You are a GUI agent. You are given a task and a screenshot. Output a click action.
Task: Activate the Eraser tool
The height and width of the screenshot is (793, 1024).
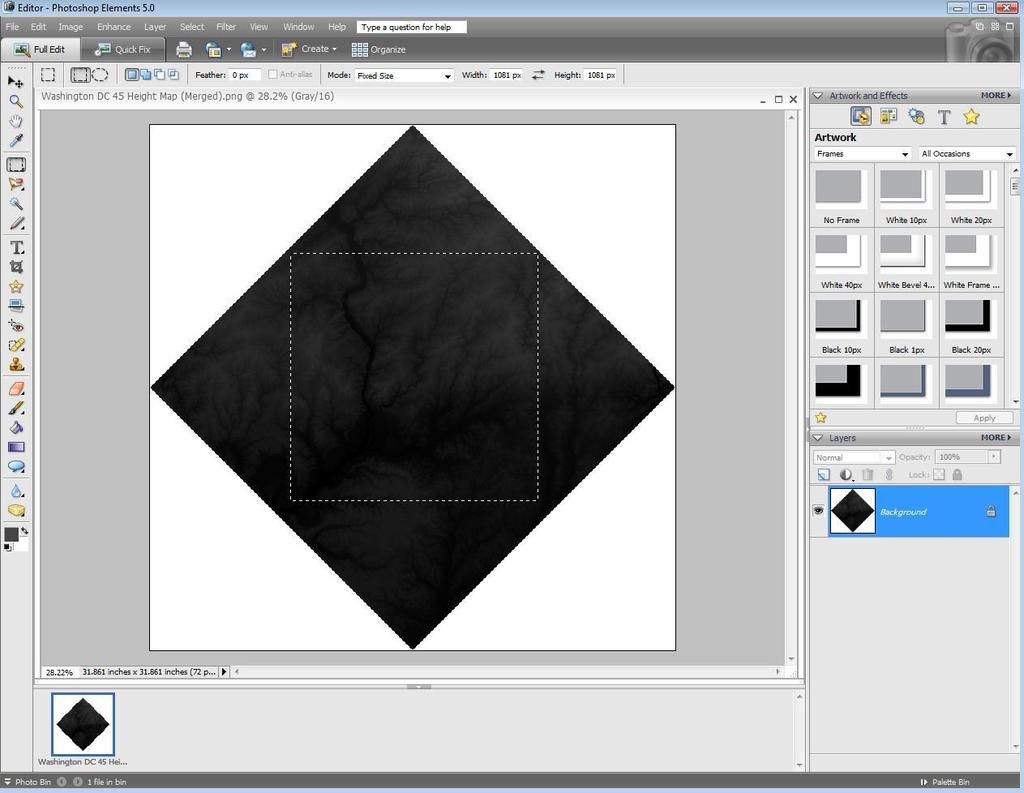coord(16,388)
